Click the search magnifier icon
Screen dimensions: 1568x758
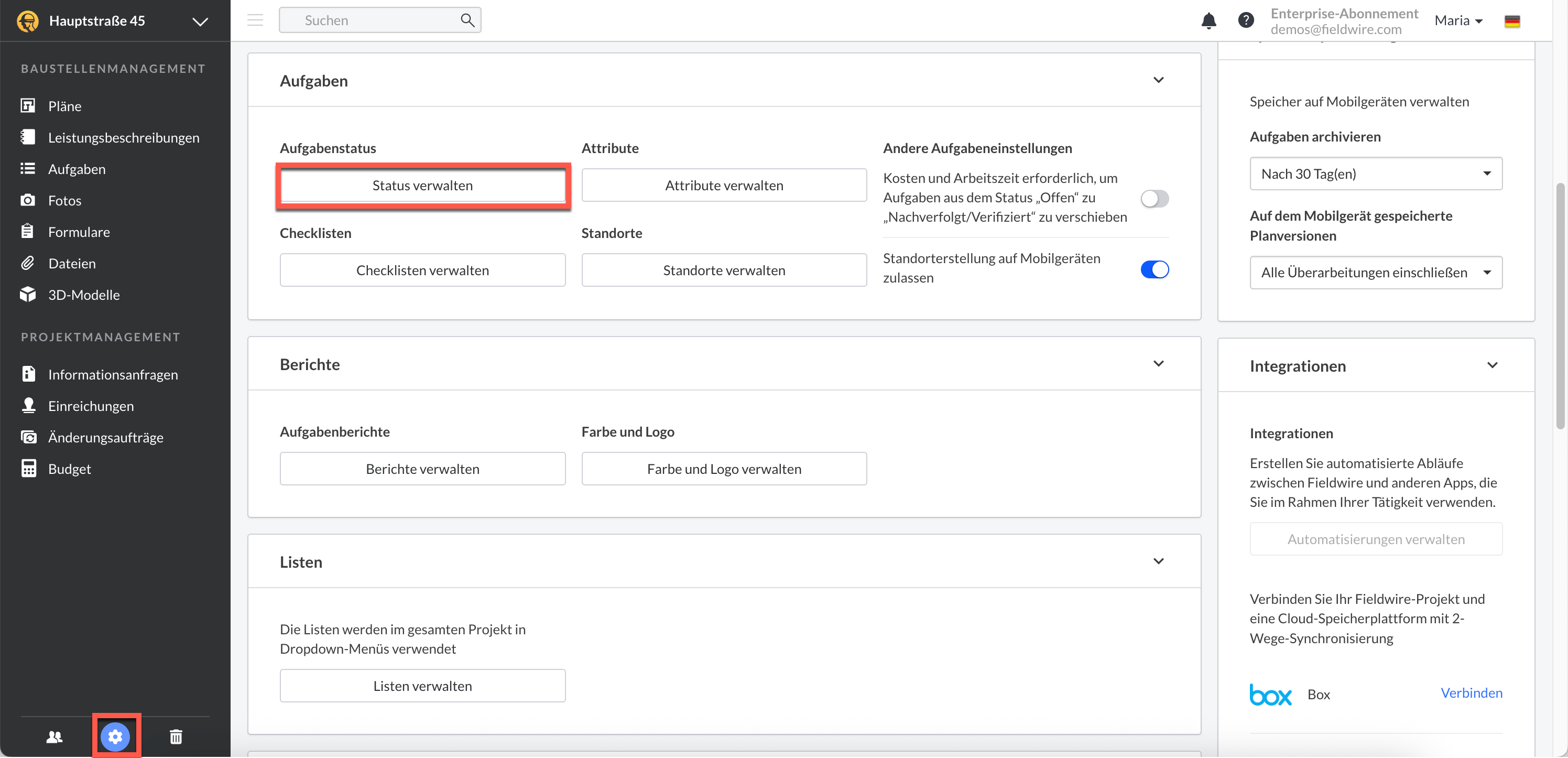coord(467,20)
